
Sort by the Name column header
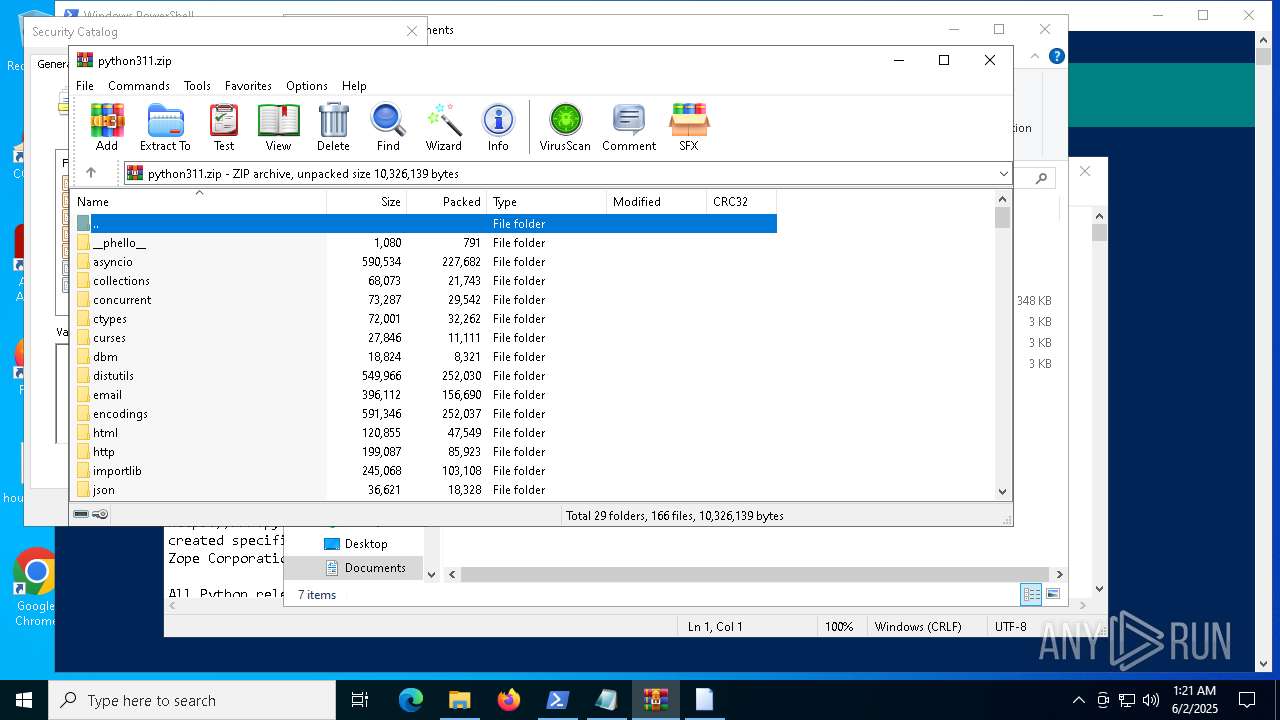[x=198, y=202]
